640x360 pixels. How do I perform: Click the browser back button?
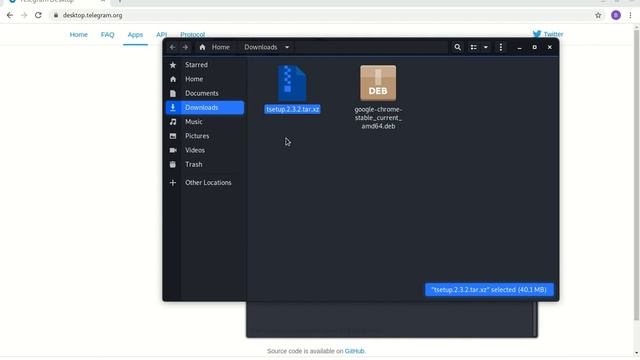[10, 15]
